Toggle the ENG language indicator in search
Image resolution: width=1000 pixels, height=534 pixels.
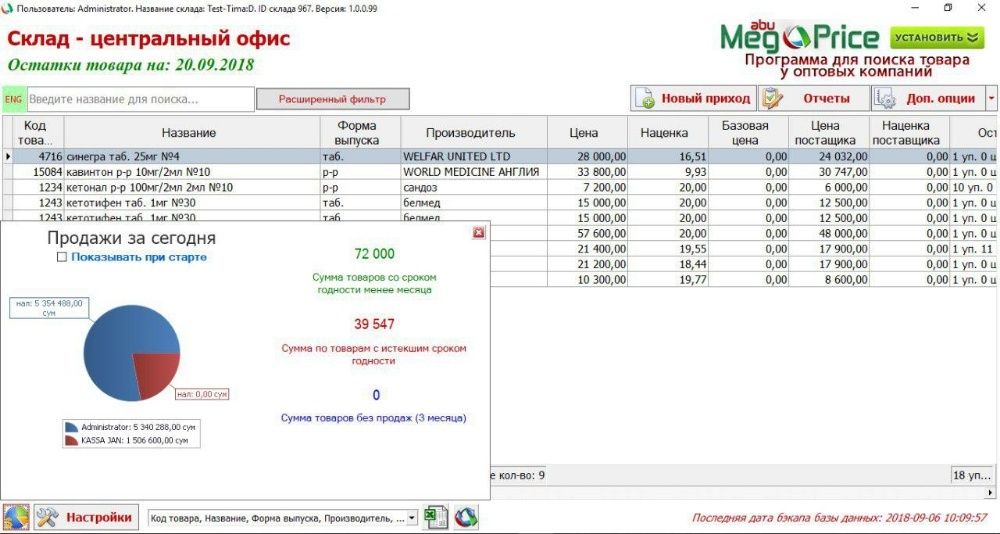point(13,100)
